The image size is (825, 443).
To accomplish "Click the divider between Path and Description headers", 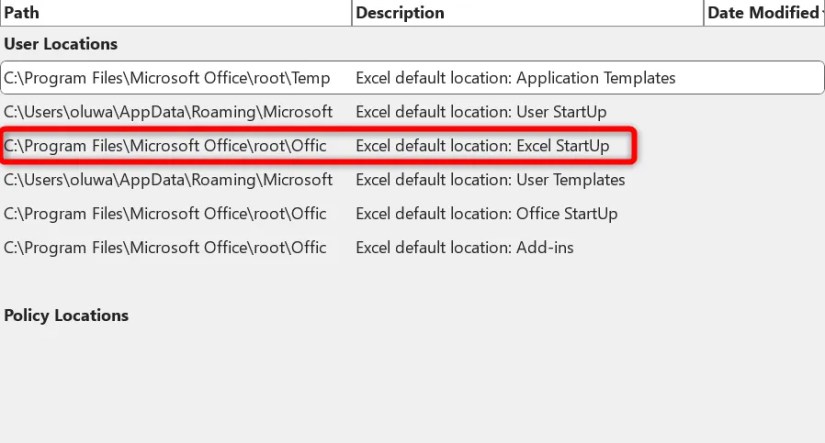I will (352, 13).
